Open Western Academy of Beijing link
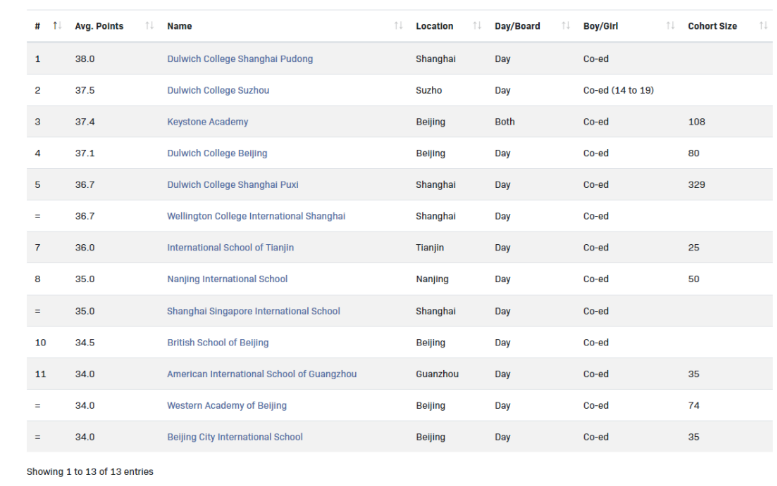777x486 pixels. tap(226, 405)
